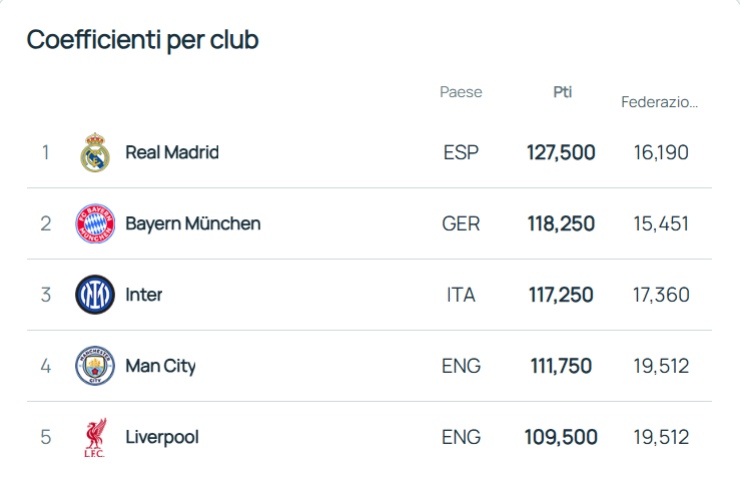Image resolution: width=740 pixels, height=480 pixels.
Task: Click Inter's 17,360 federation coefficient
Action: tap(661, 295)
